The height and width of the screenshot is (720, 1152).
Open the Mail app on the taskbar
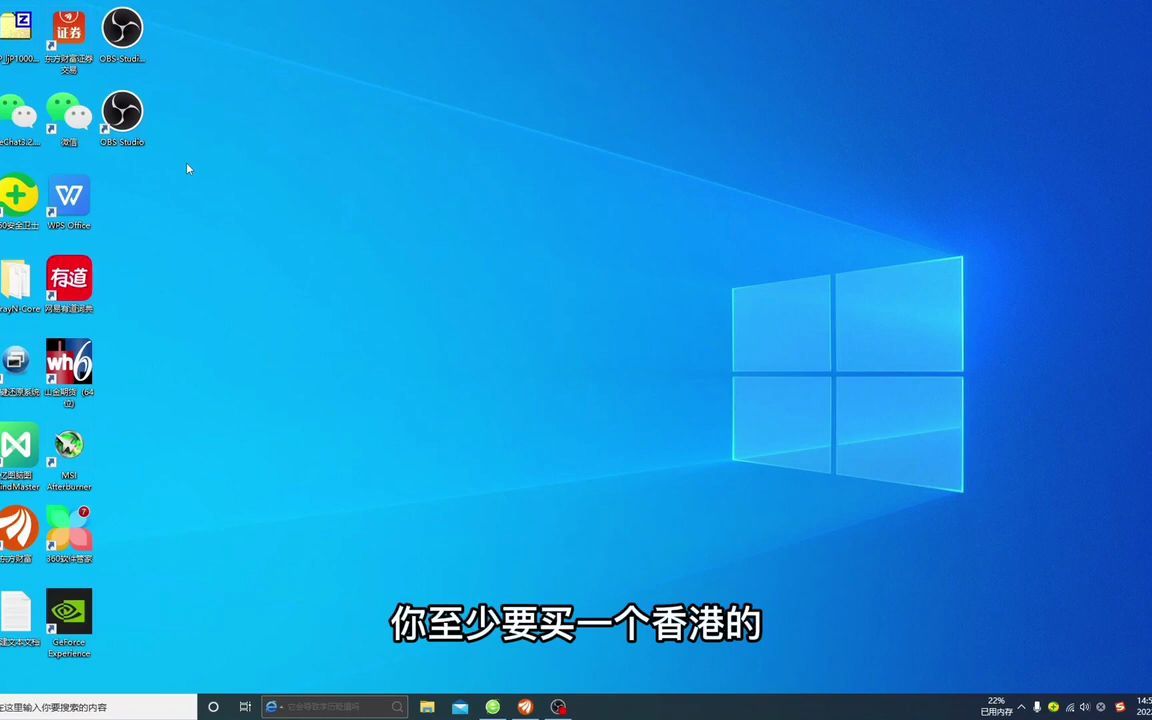coord(460,707)
